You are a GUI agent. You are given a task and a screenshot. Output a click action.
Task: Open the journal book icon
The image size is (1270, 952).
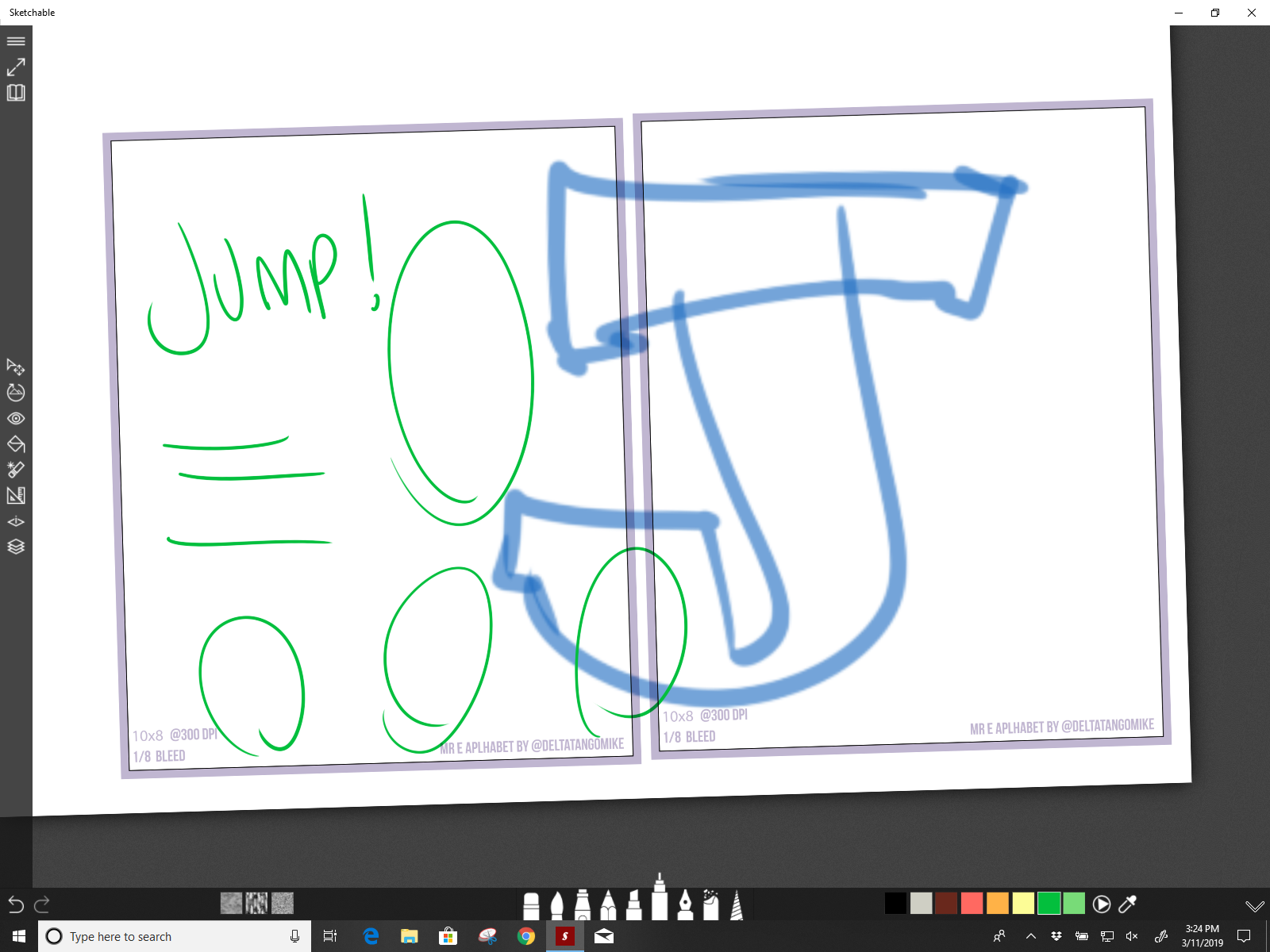tap(16, 93)
